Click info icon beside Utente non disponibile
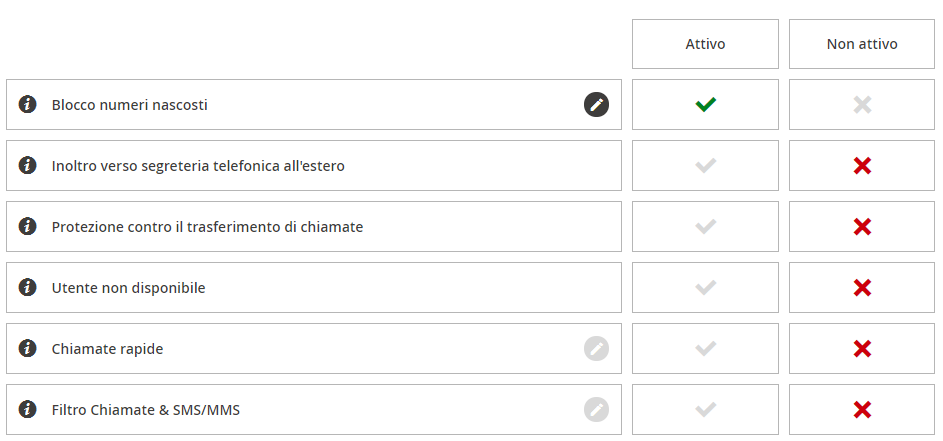Image resolution: width=943 pixels, height=441 pixels. (x=27, y=287)
